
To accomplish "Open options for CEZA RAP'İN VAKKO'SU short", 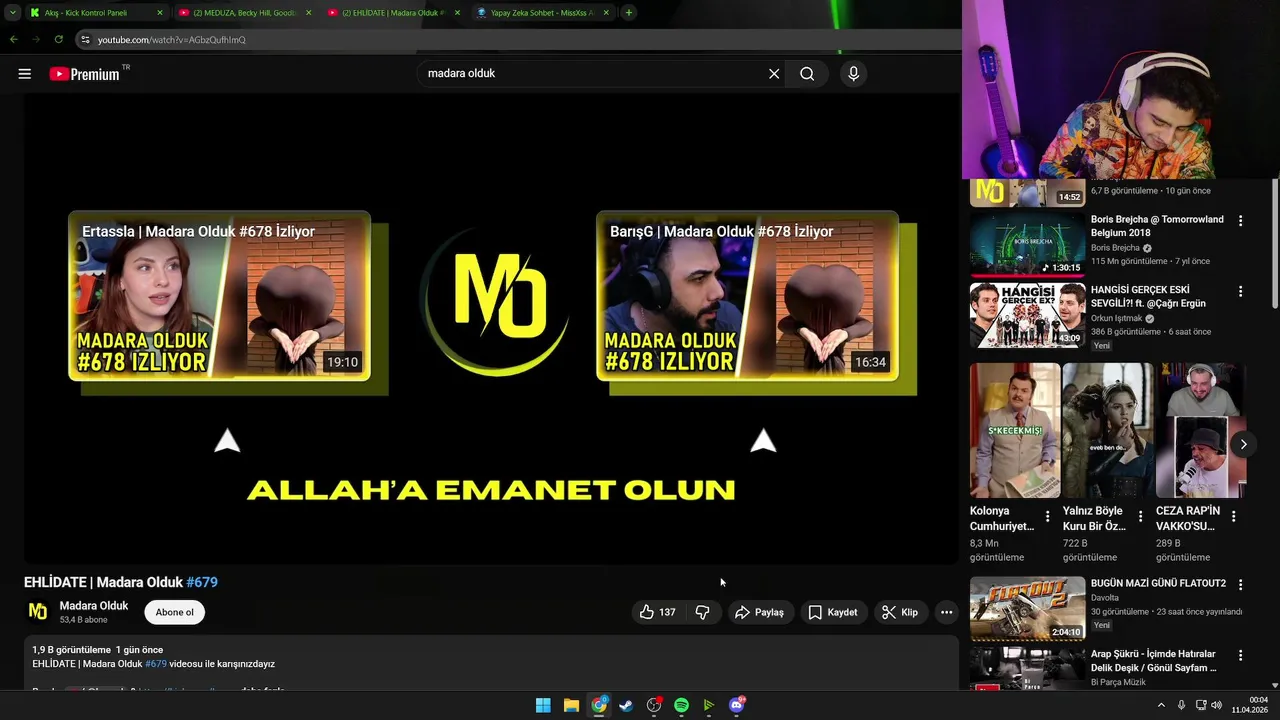I will click(x=1233, y=517).
